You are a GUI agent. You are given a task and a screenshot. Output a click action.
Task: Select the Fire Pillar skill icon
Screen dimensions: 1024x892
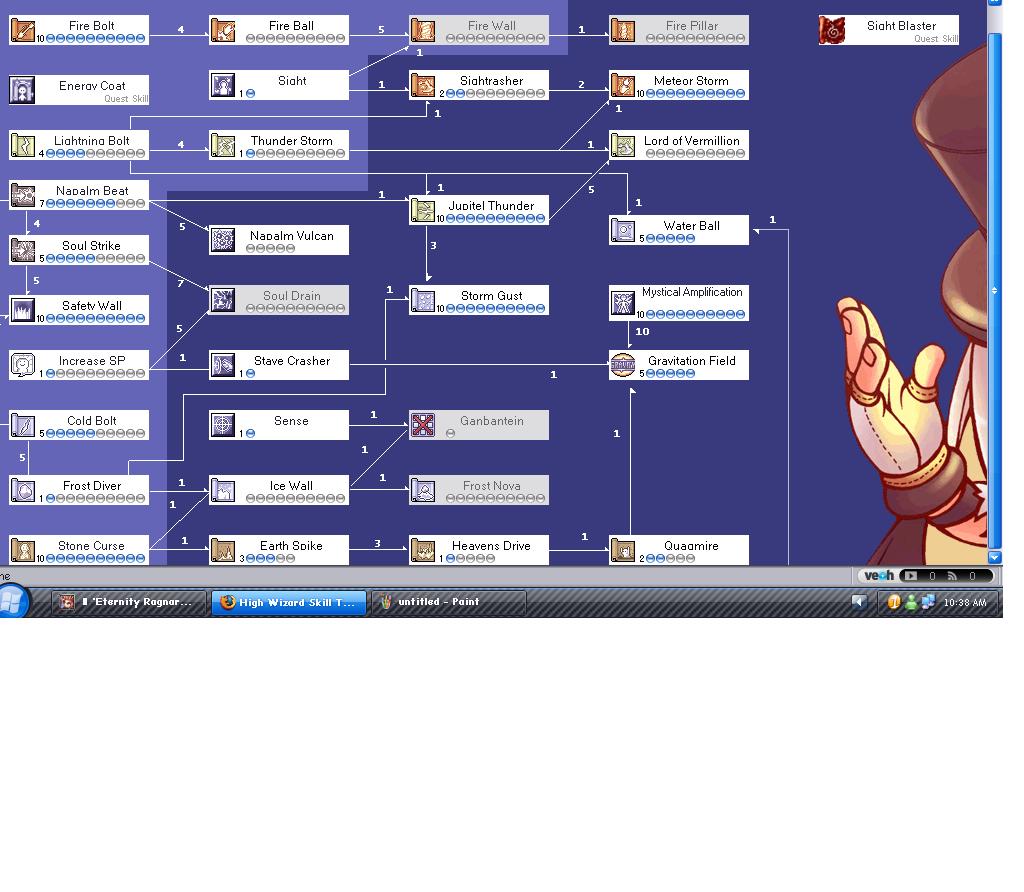tap(622, 31)
